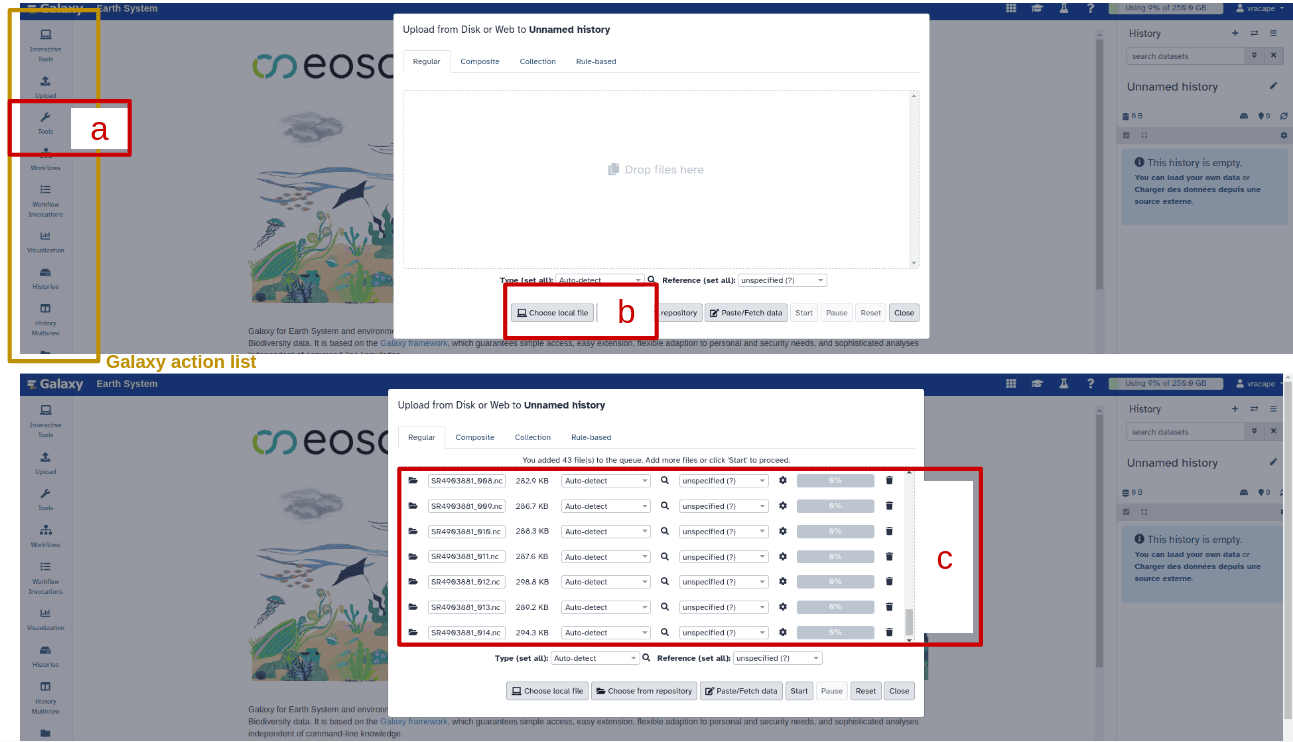Switch to Rule-based tab in the queued-files dialog
The width and height of the screenshot is (1293, 742).
590,437
